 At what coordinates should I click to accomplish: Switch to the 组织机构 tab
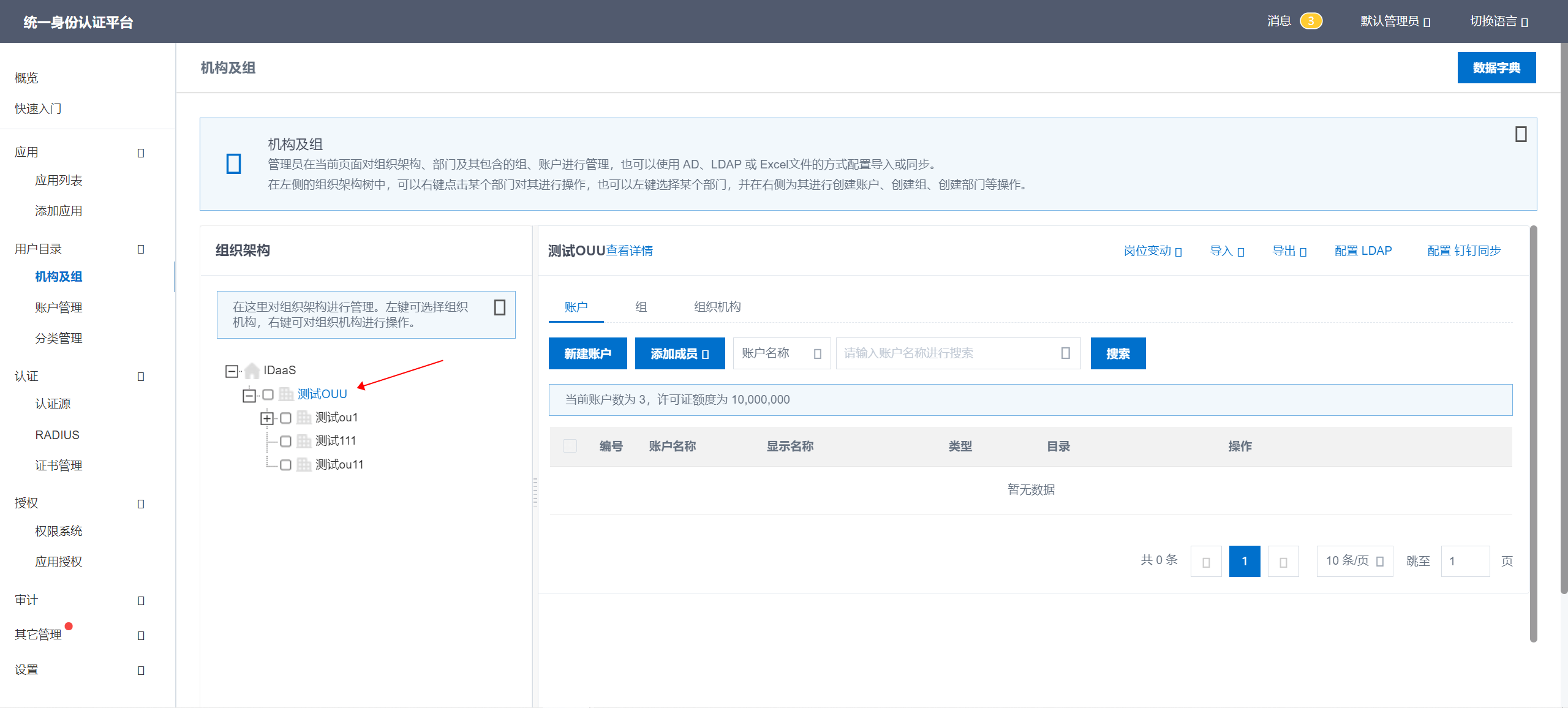coord(717,307)
